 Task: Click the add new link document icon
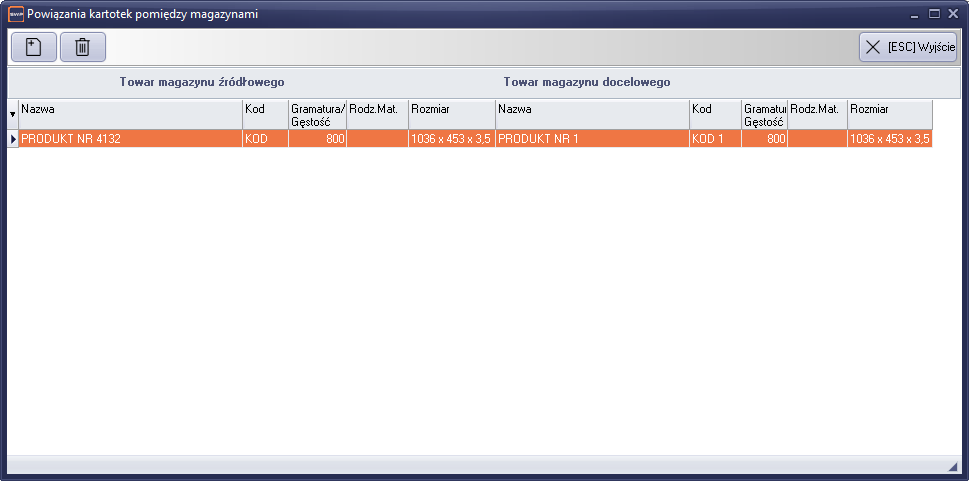(33, 47)
